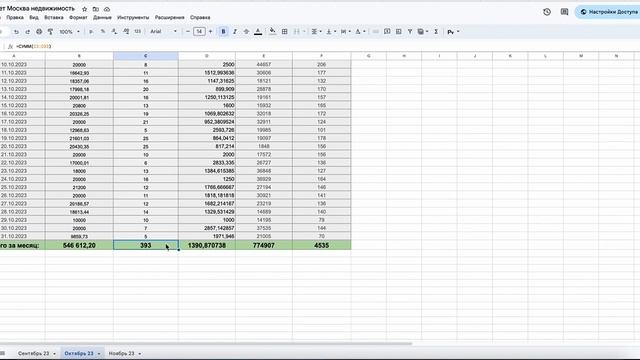Image resolution: width=640 pixels, height=360 pixels.
Task: Move document to a folder
Action: 96,9
